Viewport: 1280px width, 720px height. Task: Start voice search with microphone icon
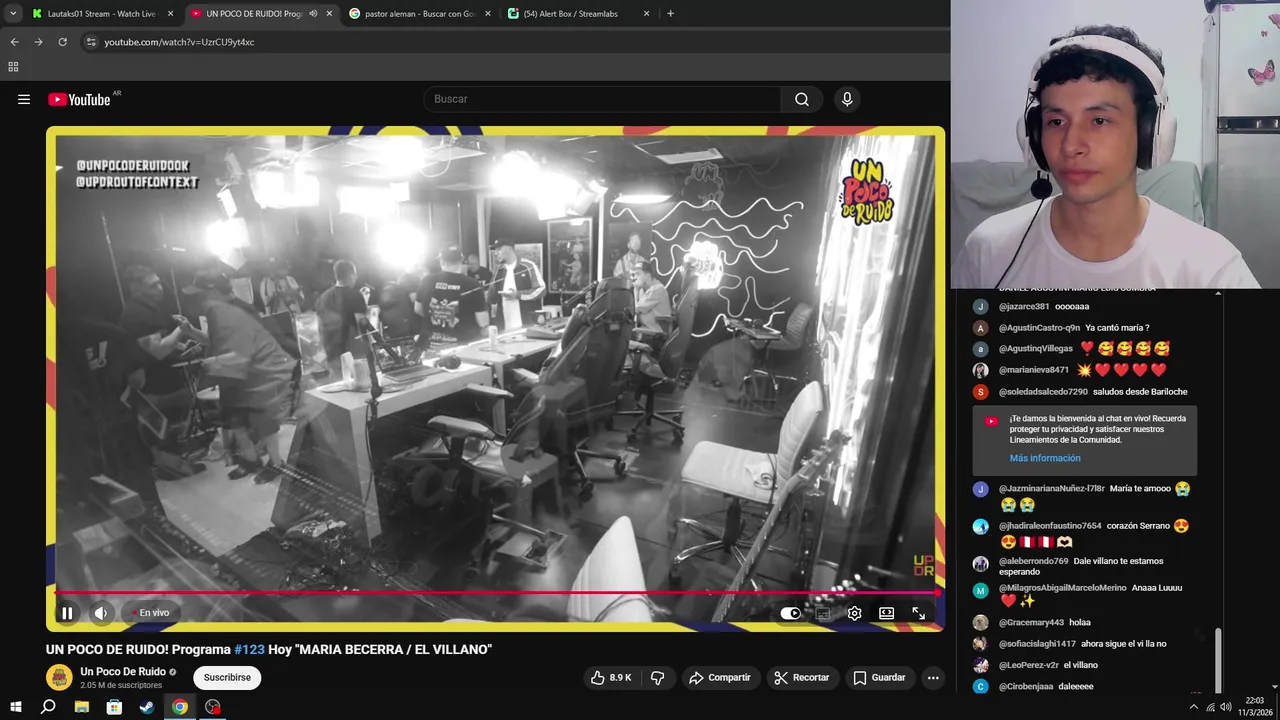coord(847,99)
